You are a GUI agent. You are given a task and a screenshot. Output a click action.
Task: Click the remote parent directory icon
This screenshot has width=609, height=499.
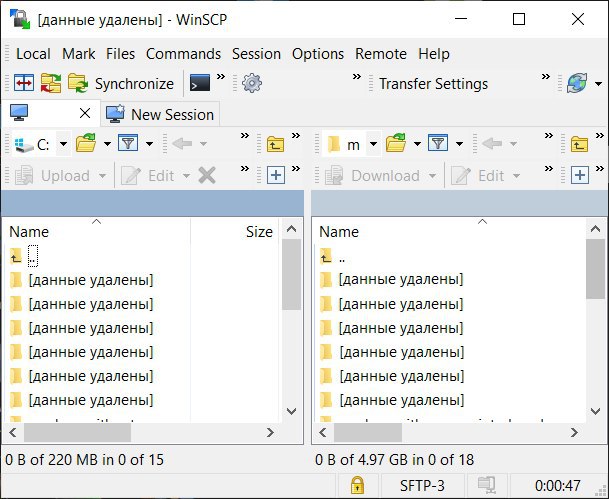click(579, 144)
